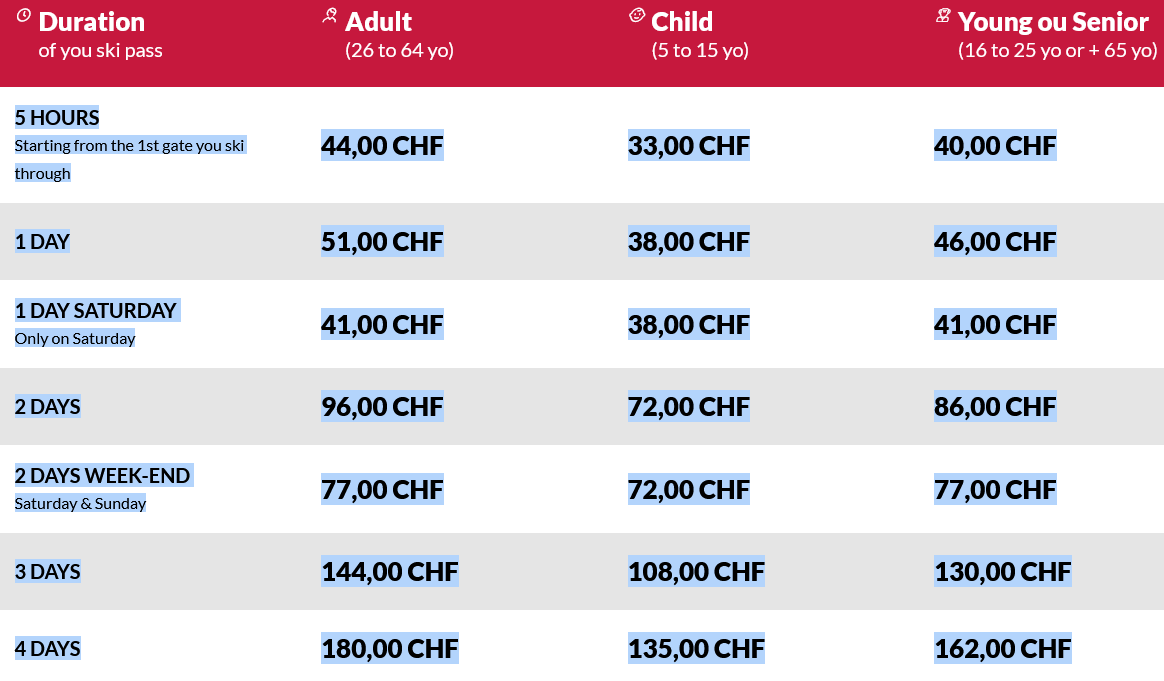This screenshot has height=681, width=1164.
Task: Click the 33,00 CHF child price
Action: click(688, 146)
